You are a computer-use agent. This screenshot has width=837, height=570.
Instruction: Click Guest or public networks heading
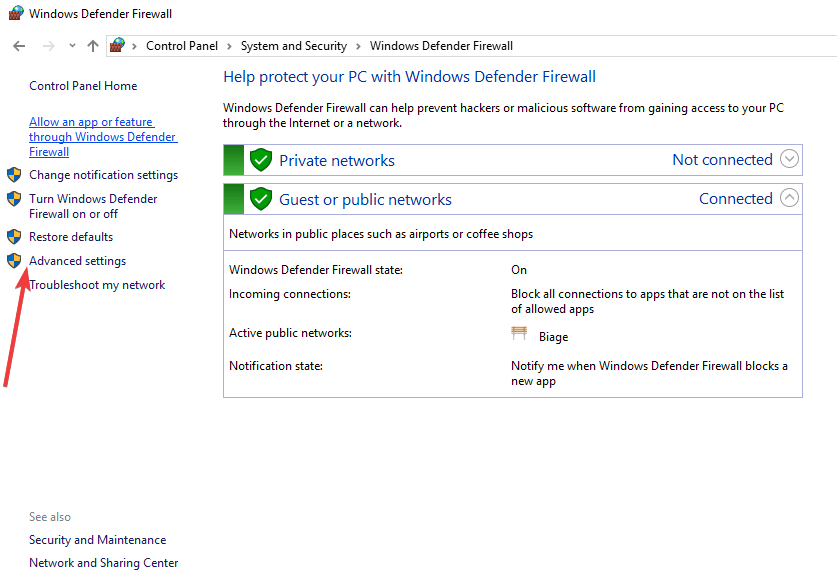[365, 200]
